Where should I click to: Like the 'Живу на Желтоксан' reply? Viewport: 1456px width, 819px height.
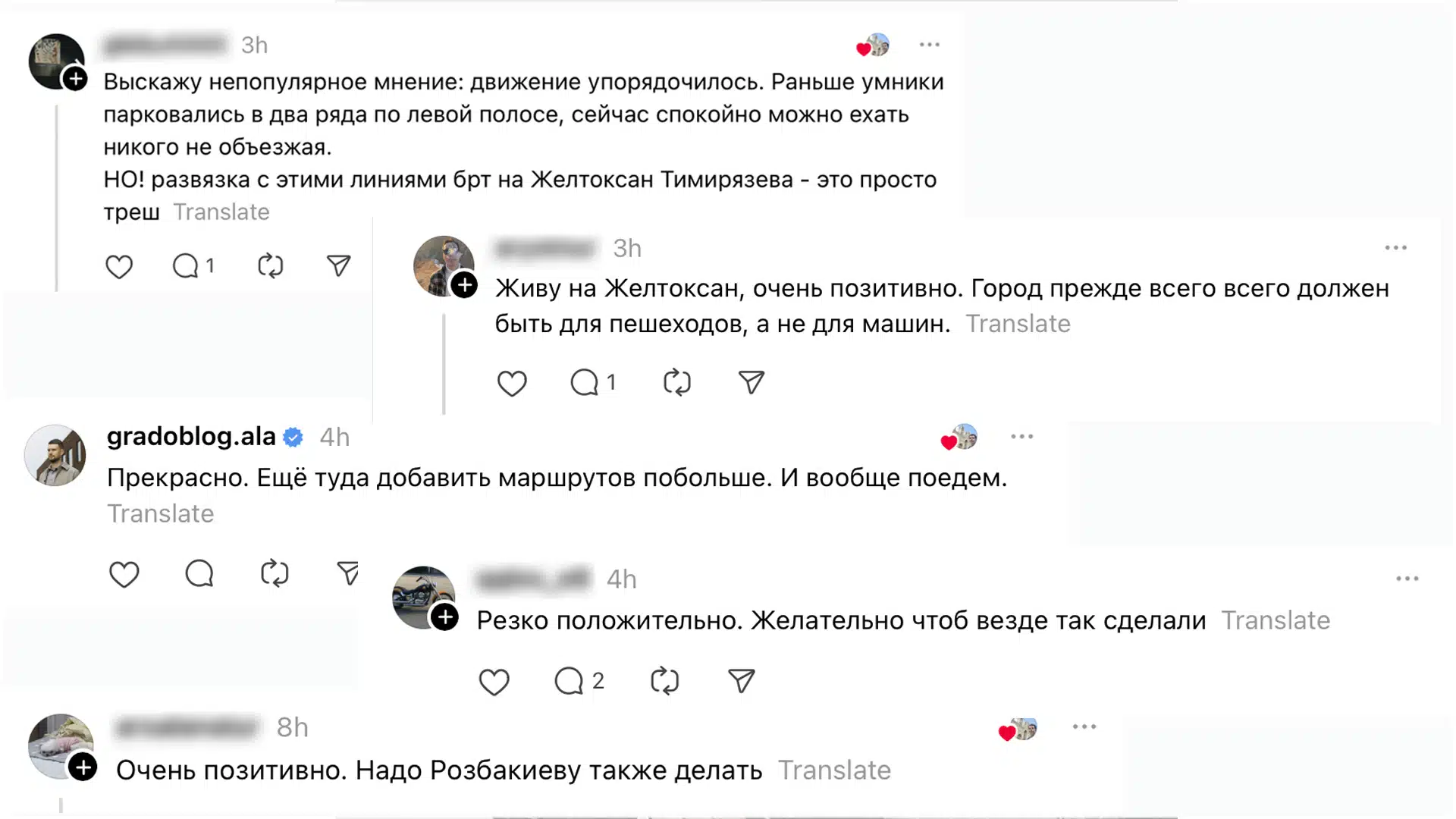coord(512,383)
